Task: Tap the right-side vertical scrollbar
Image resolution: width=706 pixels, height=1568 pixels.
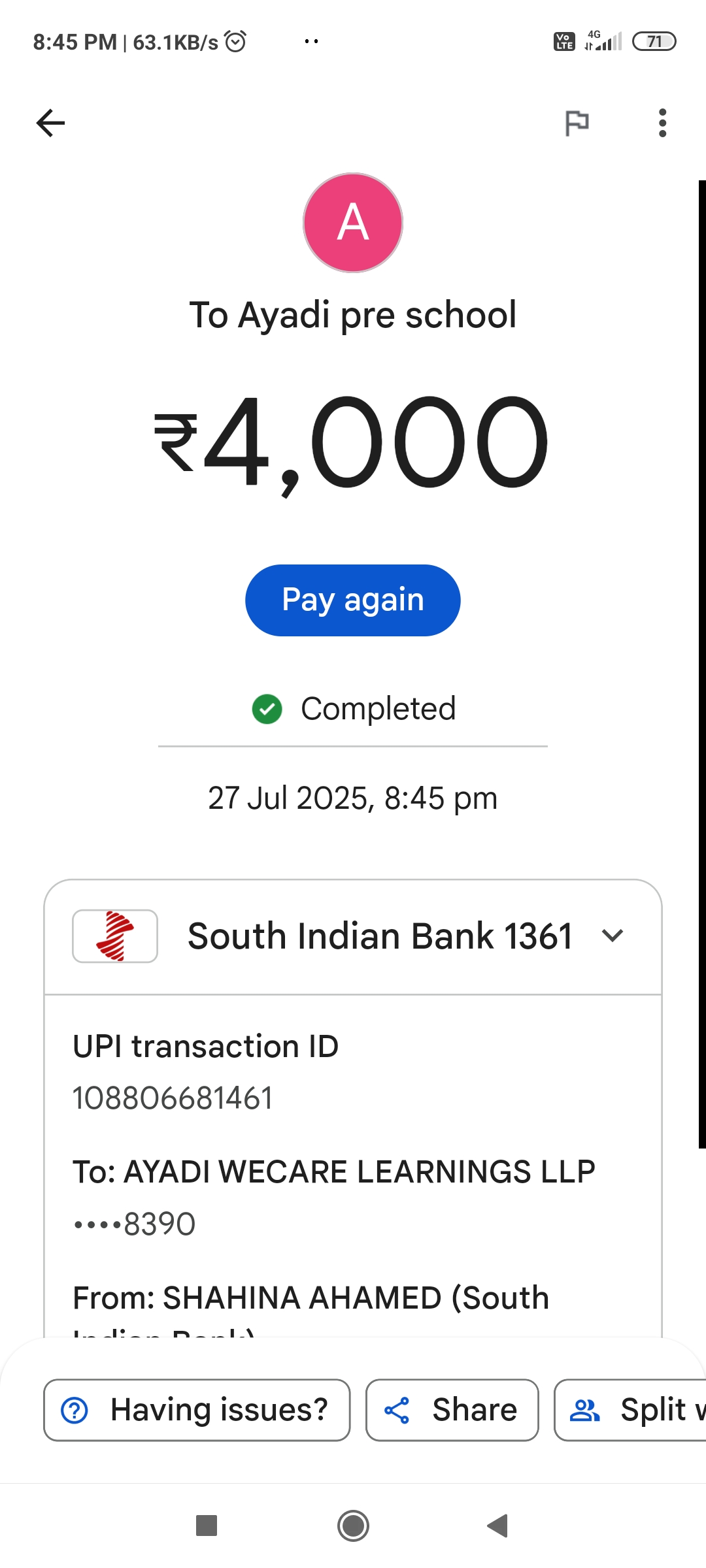Action: [x=701, y=663]
